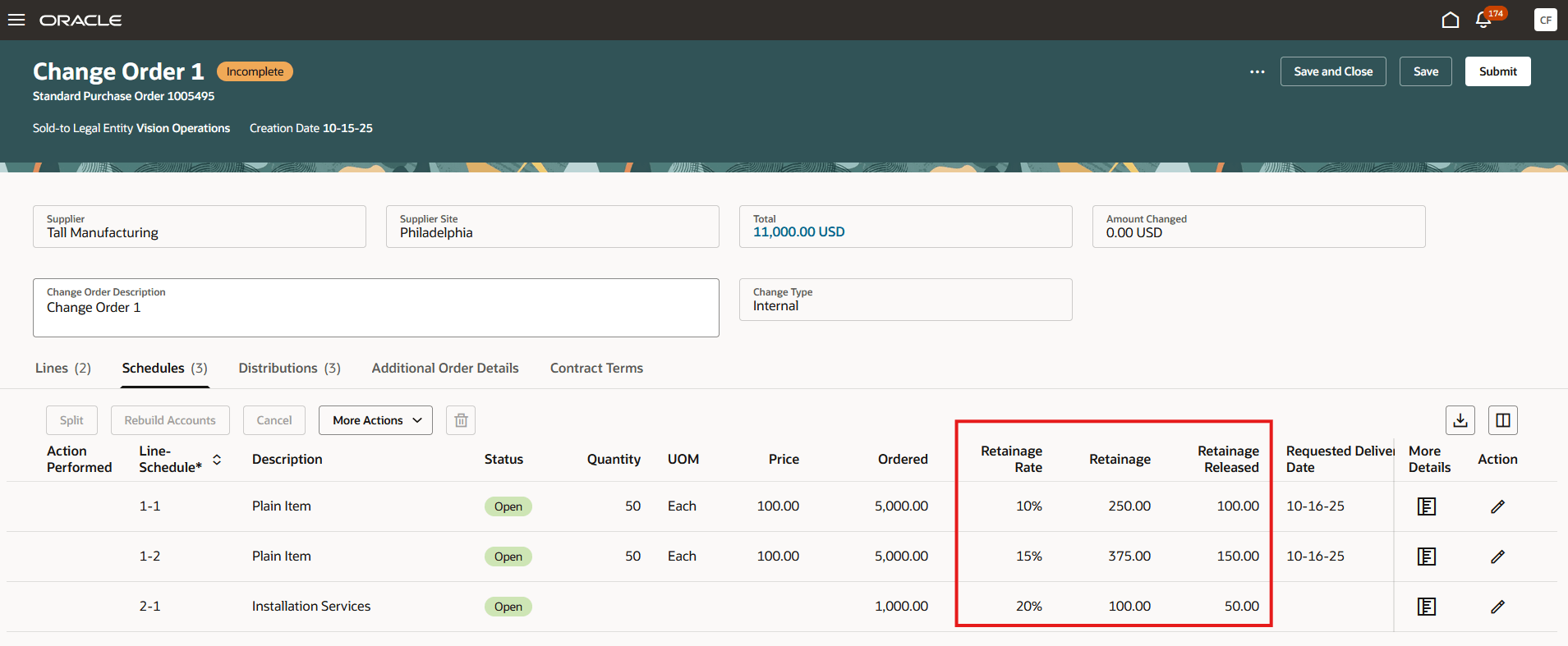
Task: Edit schedule 1-2 with the pencil icon
Action: (x=1498, y=557)
